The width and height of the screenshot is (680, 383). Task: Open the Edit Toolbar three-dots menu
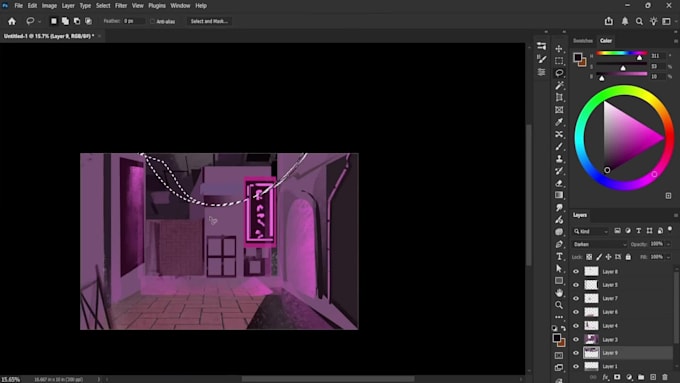coord(559,317)
